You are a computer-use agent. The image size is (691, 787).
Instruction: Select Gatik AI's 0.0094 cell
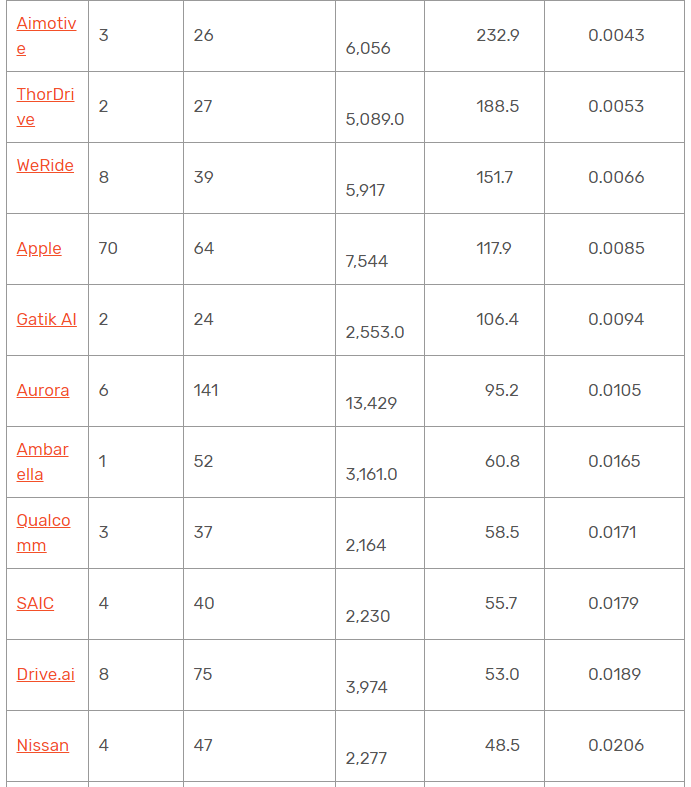(x=614, y=320)
